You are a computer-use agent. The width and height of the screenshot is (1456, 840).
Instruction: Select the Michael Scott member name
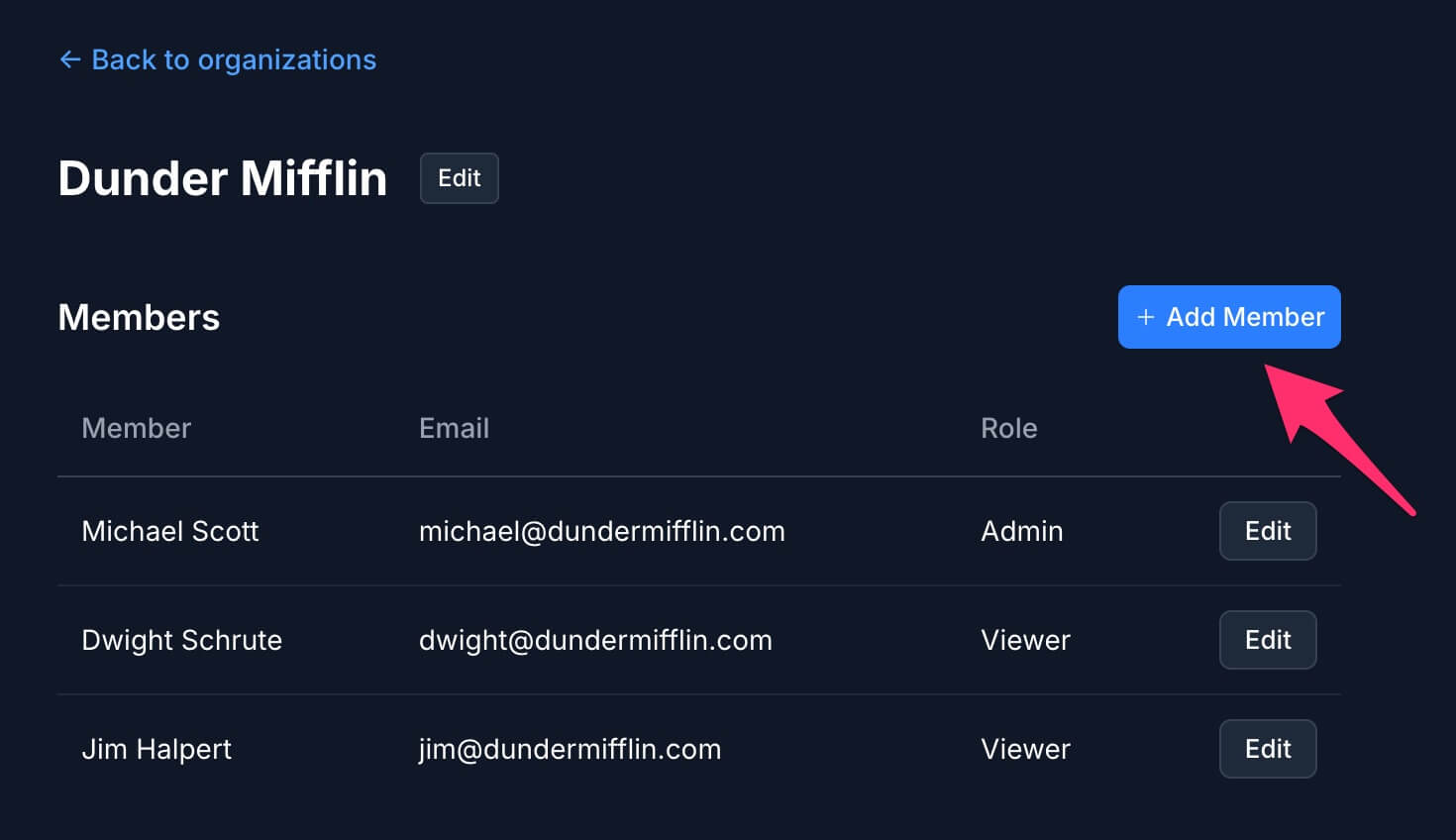[x=169, y=531]
